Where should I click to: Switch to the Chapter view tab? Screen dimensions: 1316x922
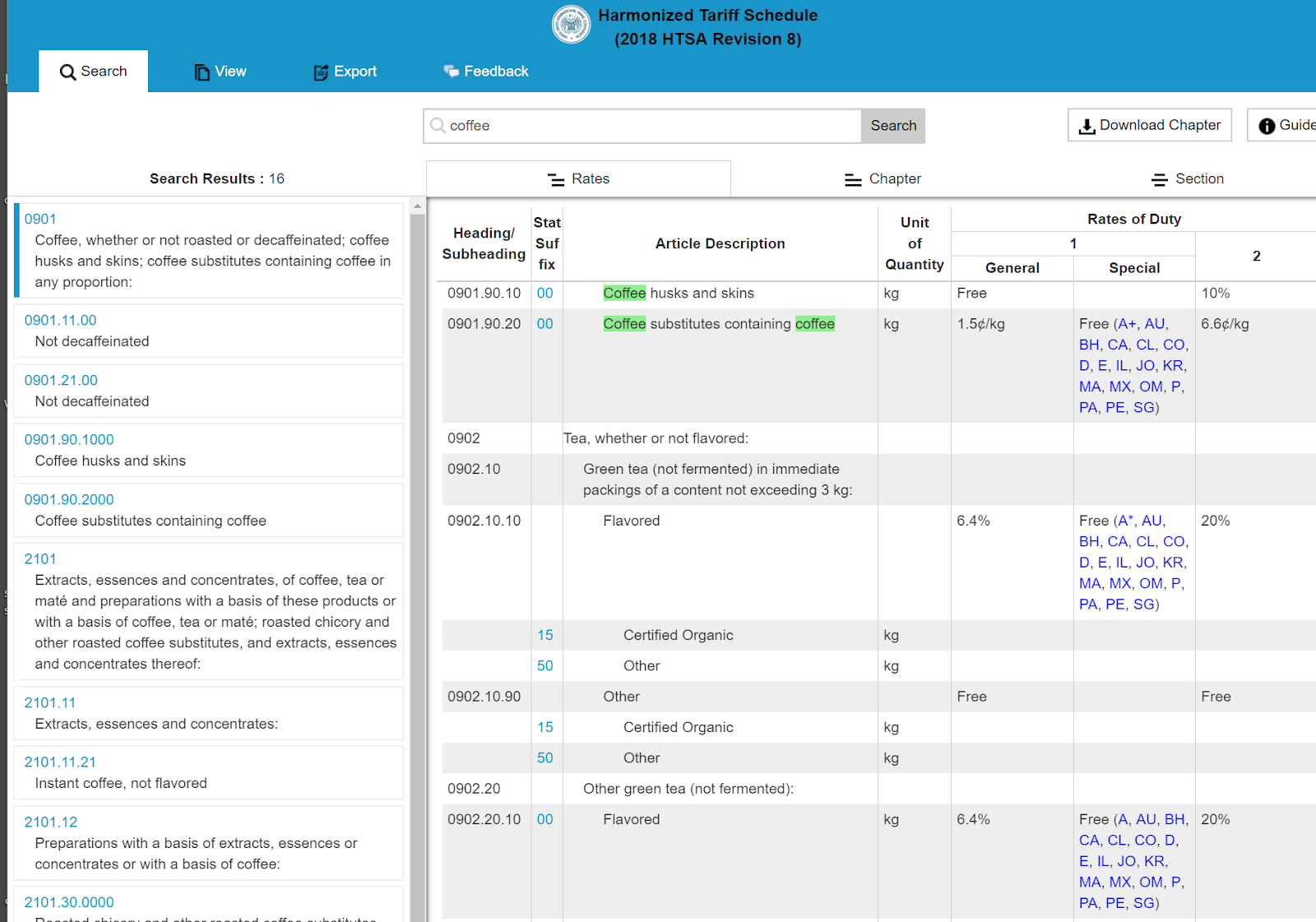pyautogui.click(x=883, y=178)
